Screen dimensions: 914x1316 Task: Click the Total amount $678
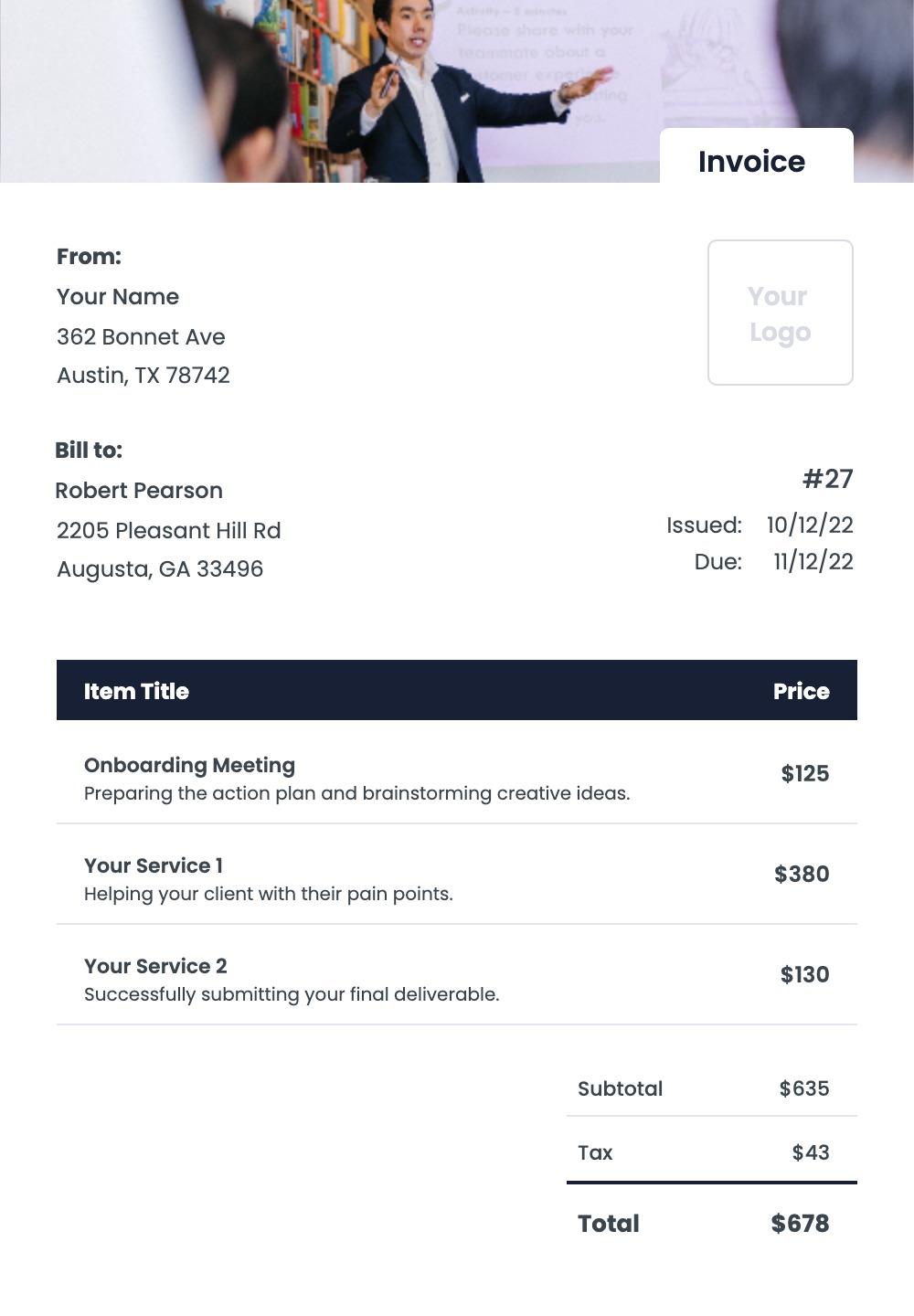800,1224
